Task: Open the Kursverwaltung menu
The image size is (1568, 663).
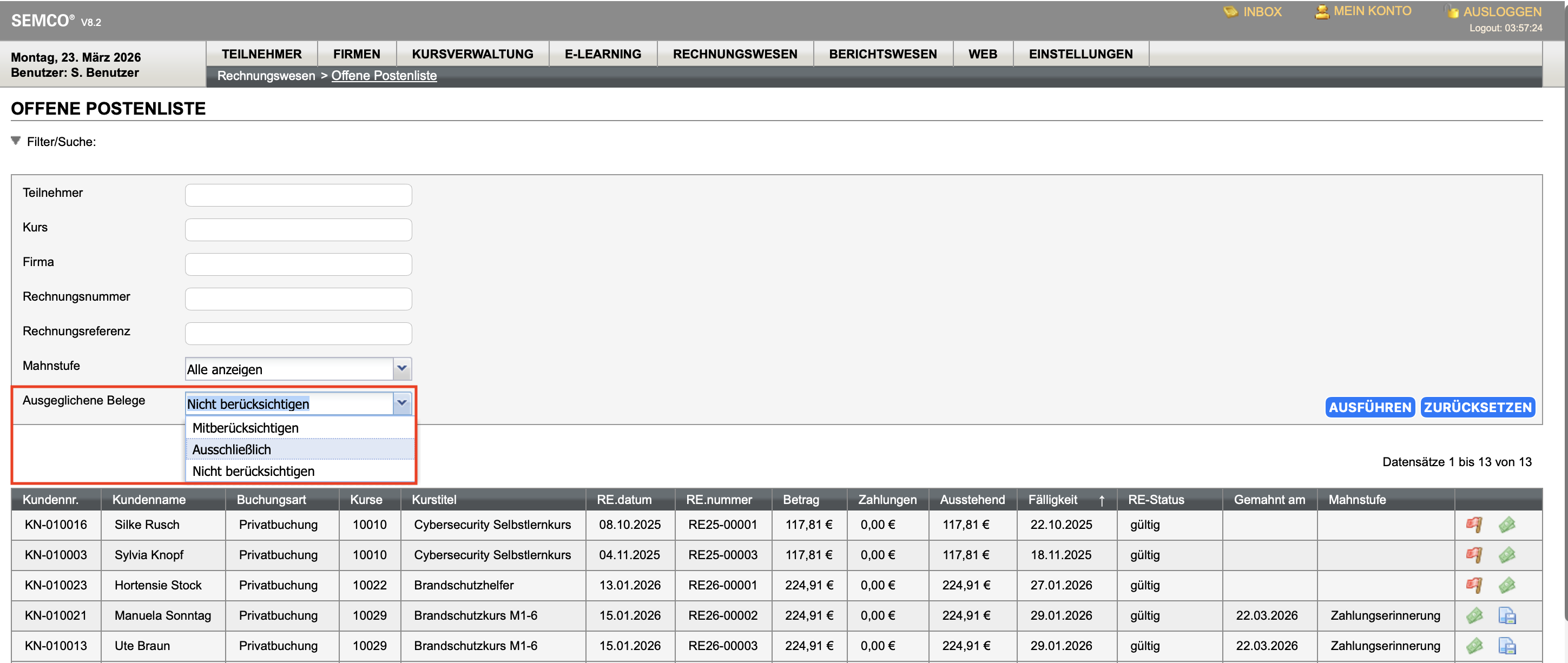Action: coord(472,54)
